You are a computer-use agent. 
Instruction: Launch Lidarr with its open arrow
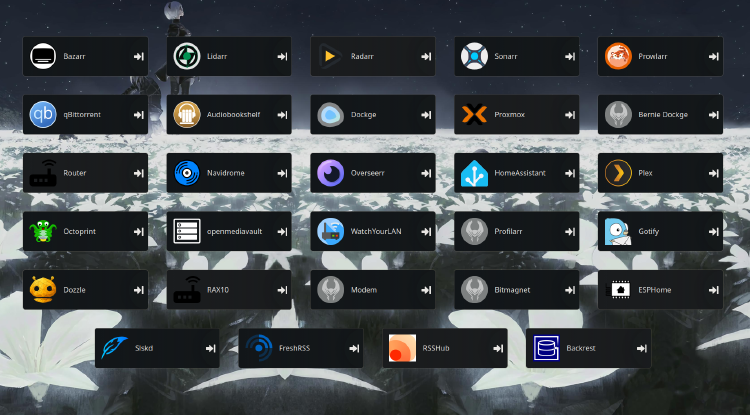point(282,56)
